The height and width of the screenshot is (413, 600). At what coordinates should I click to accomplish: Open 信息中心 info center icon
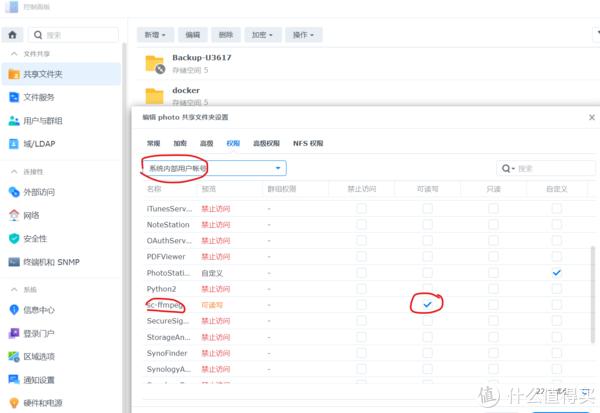14,309
